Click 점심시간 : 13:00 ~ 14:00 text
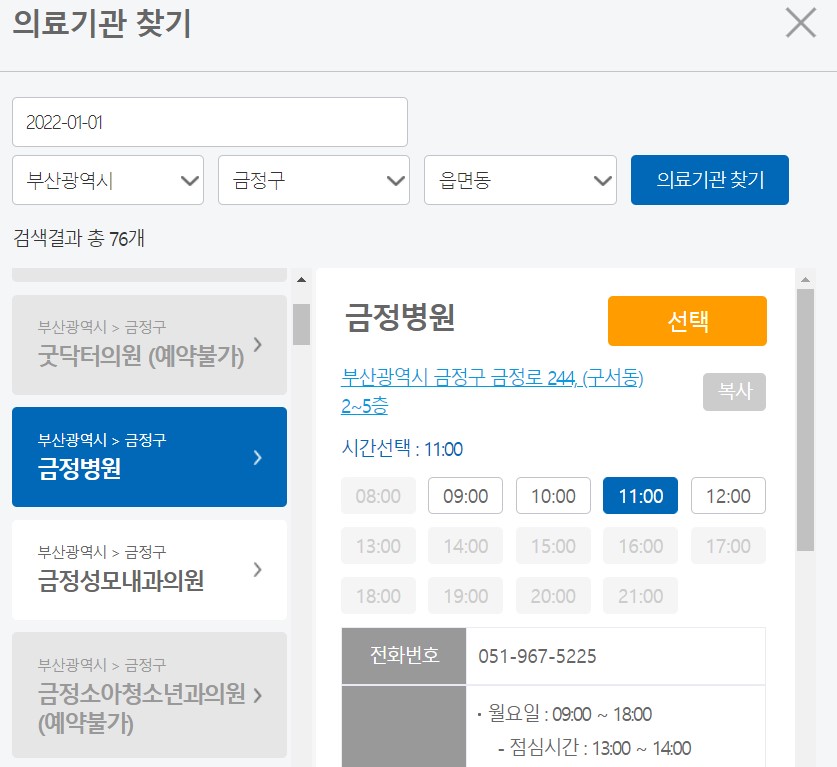The width and height of the screenshot is (837, 767). (600, 748)
